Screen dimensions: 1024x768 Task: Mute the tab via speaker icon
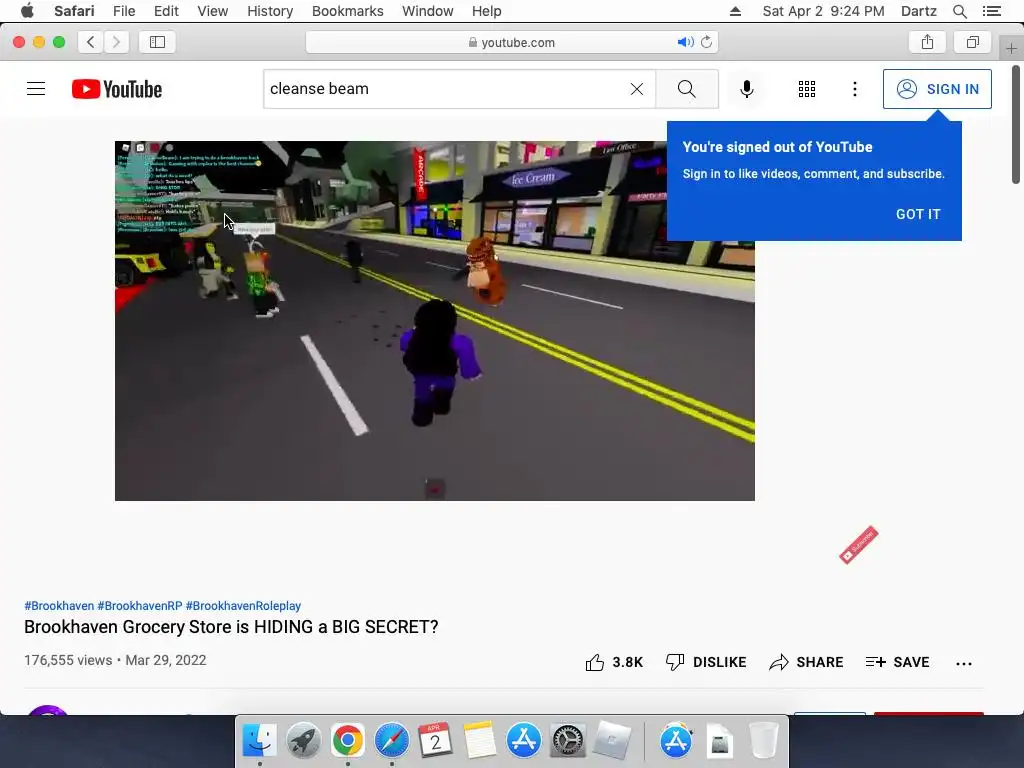[684, 42]
